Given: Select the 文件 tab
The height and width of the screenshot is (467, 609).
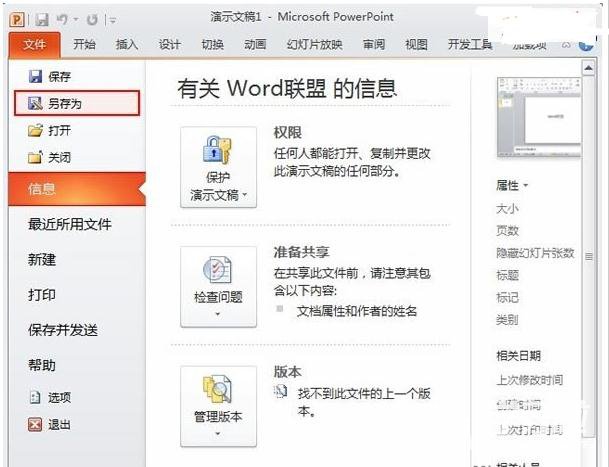Looking at the screenshot, I should tap(34, 45).
